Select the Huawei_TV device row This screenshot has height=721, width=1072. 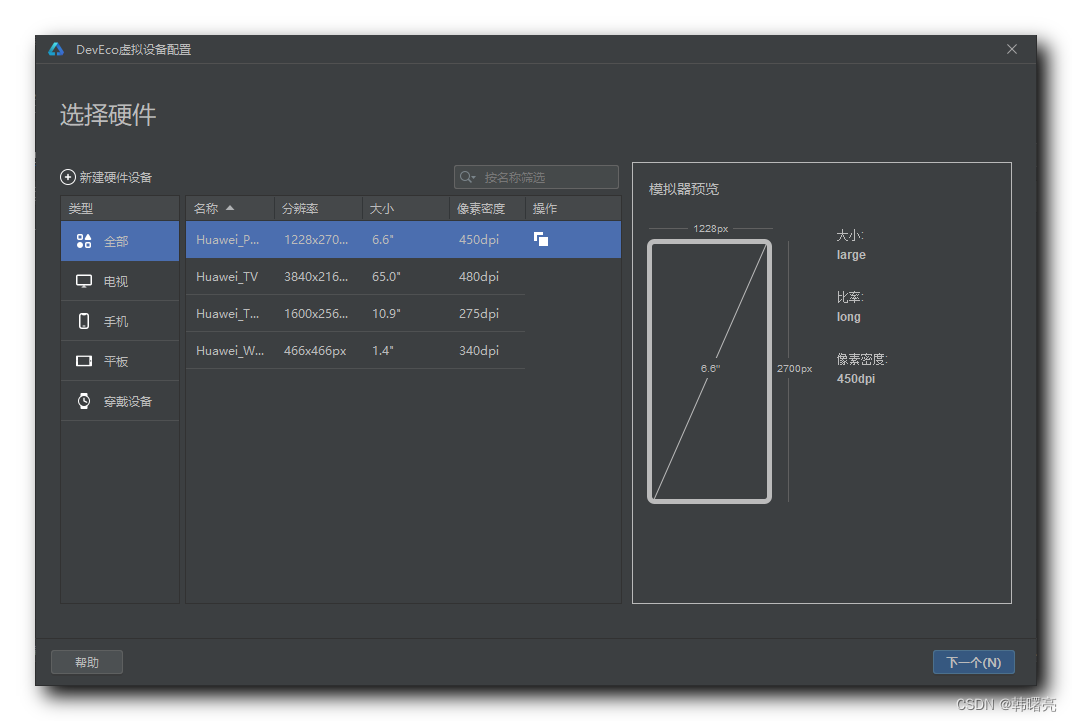(356, 276)
